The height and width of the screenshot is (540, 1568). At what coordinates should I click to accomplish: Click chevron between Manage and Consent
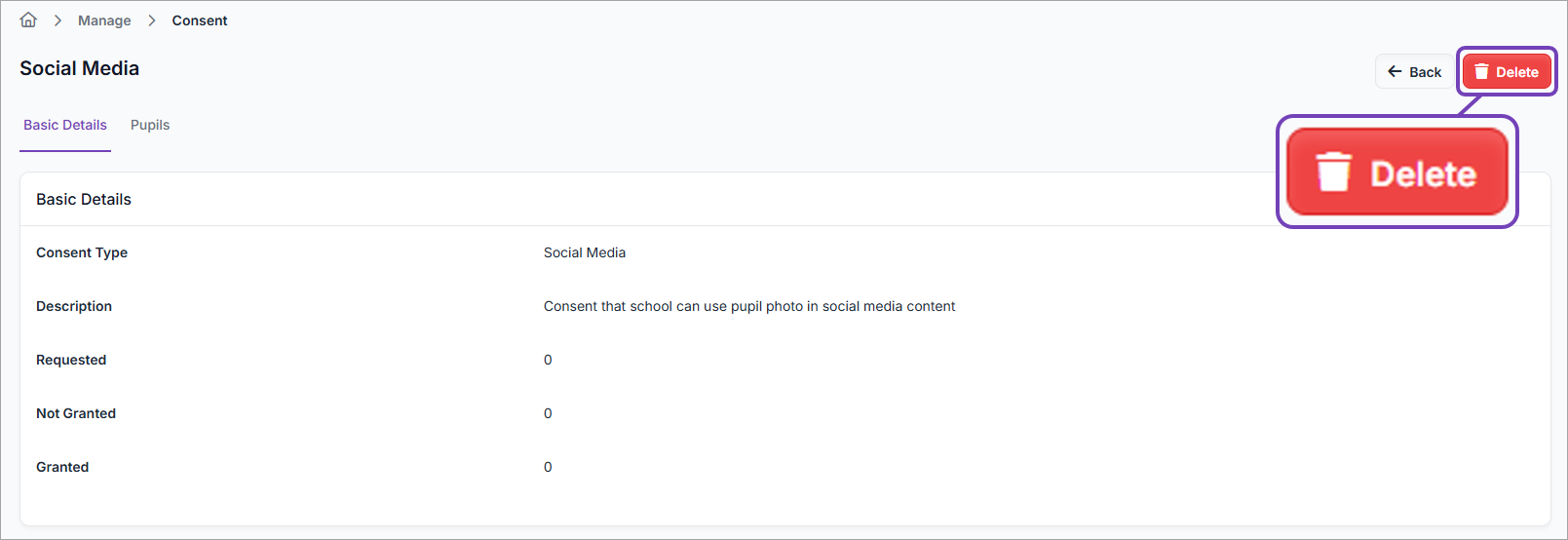pyautogui.click(x=152, y=20)
